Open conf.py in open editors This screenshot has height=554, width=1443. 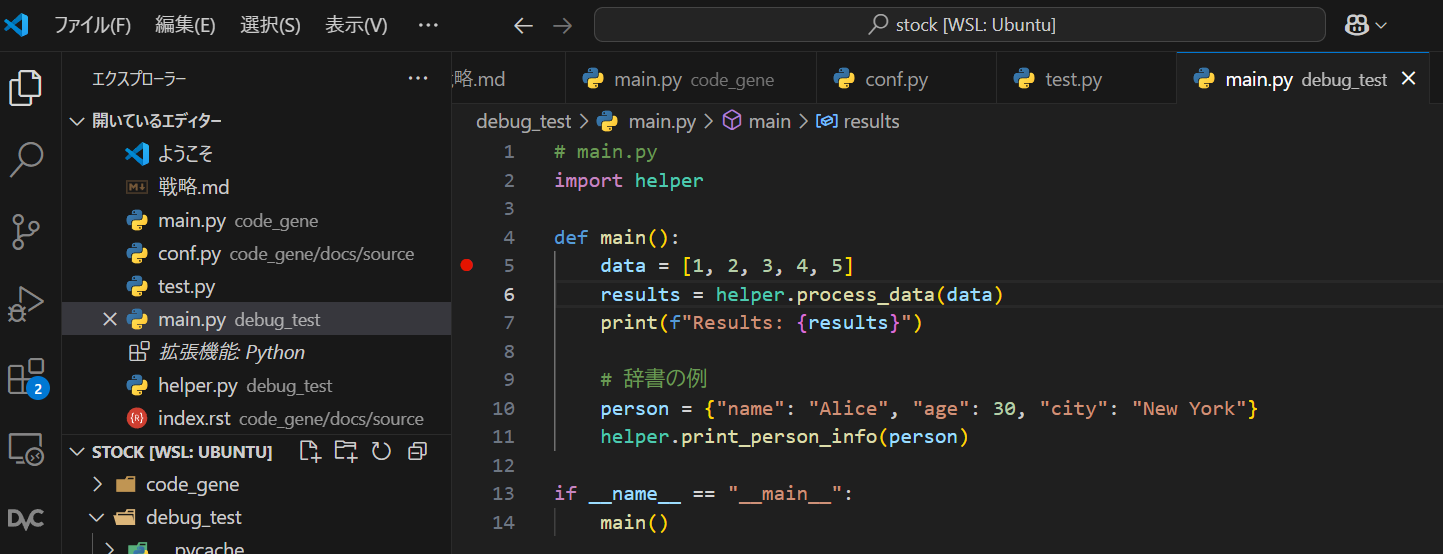pyautogui.click(x=256, y=254)
